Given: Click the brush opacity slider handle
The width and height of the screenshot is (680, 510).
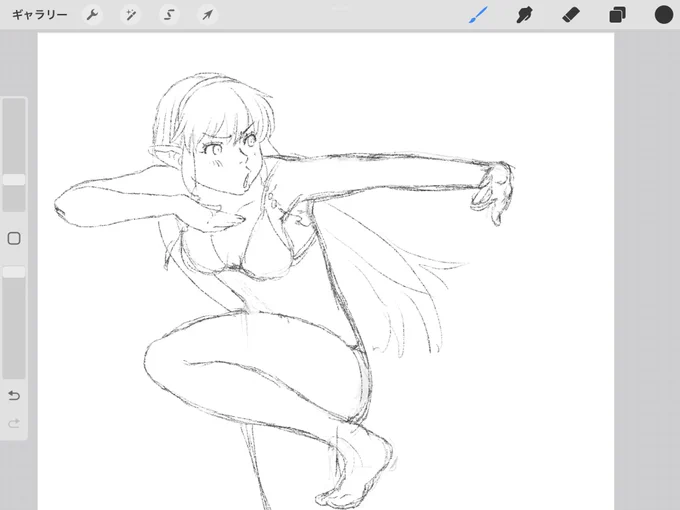Looking at the screenshot, I should tap(14, 272).
